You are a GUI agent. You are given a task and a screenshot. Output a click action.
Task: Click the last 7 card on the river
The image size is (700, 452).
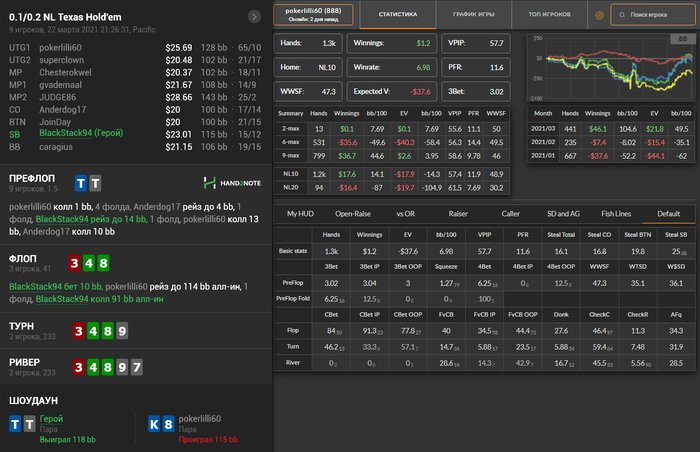pos(137,369)
